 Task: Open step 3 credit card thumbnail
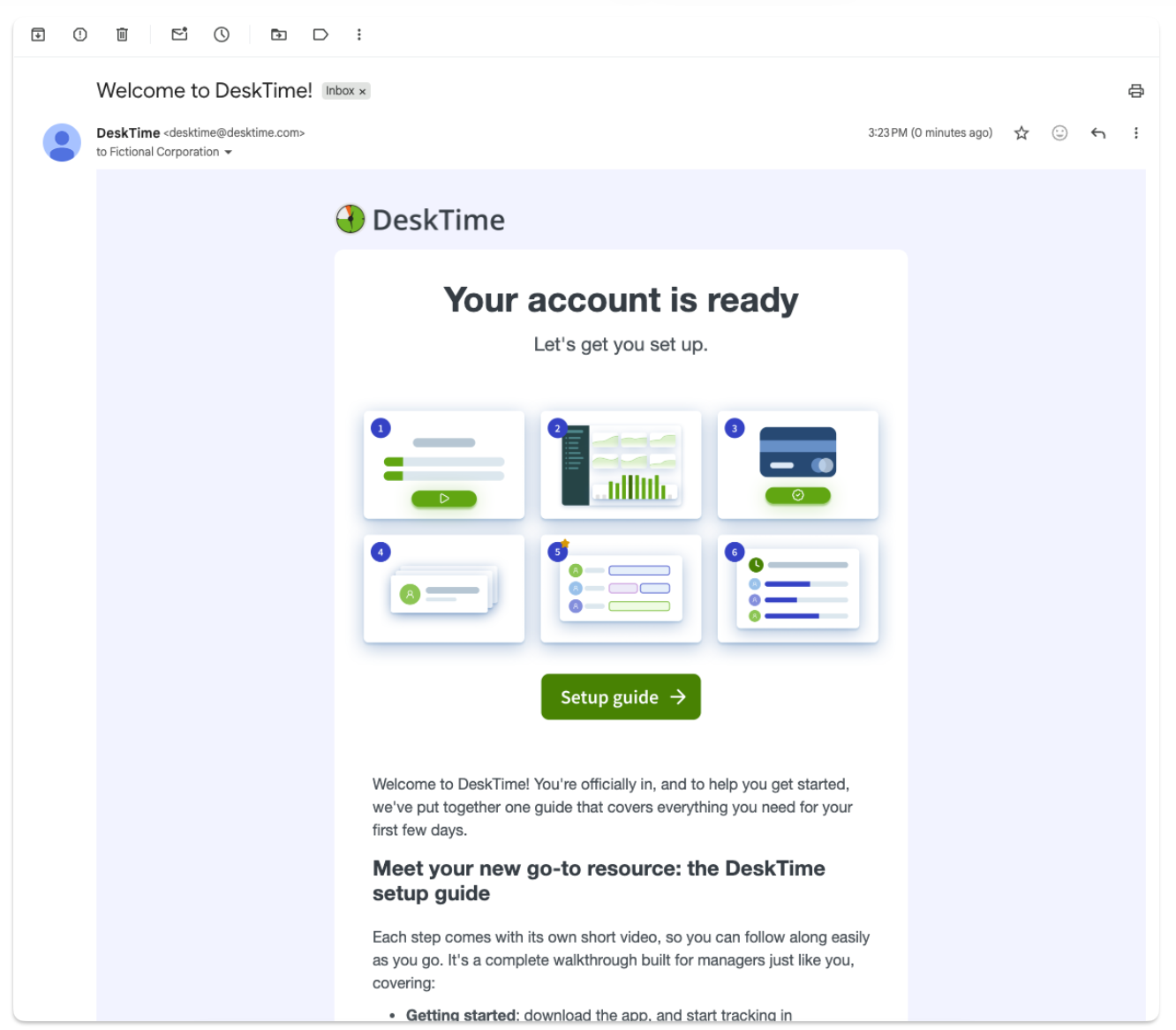pyautogui.click(x=798, y=465)
